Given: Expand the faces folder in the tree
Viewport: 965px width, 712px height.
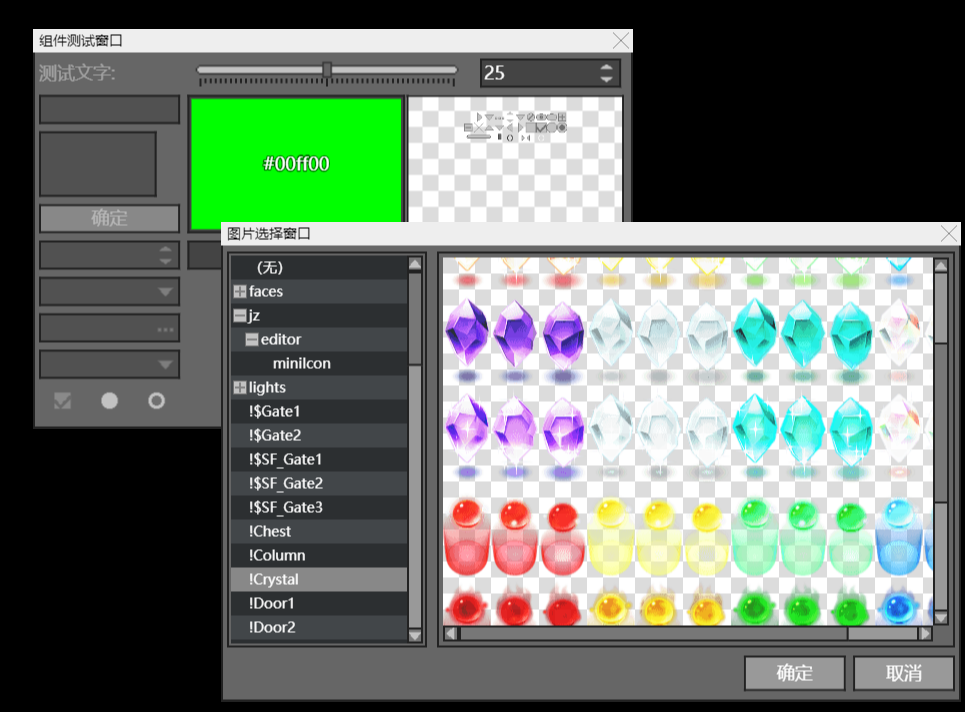Looking at the screenshot, I should click(239, 292).
